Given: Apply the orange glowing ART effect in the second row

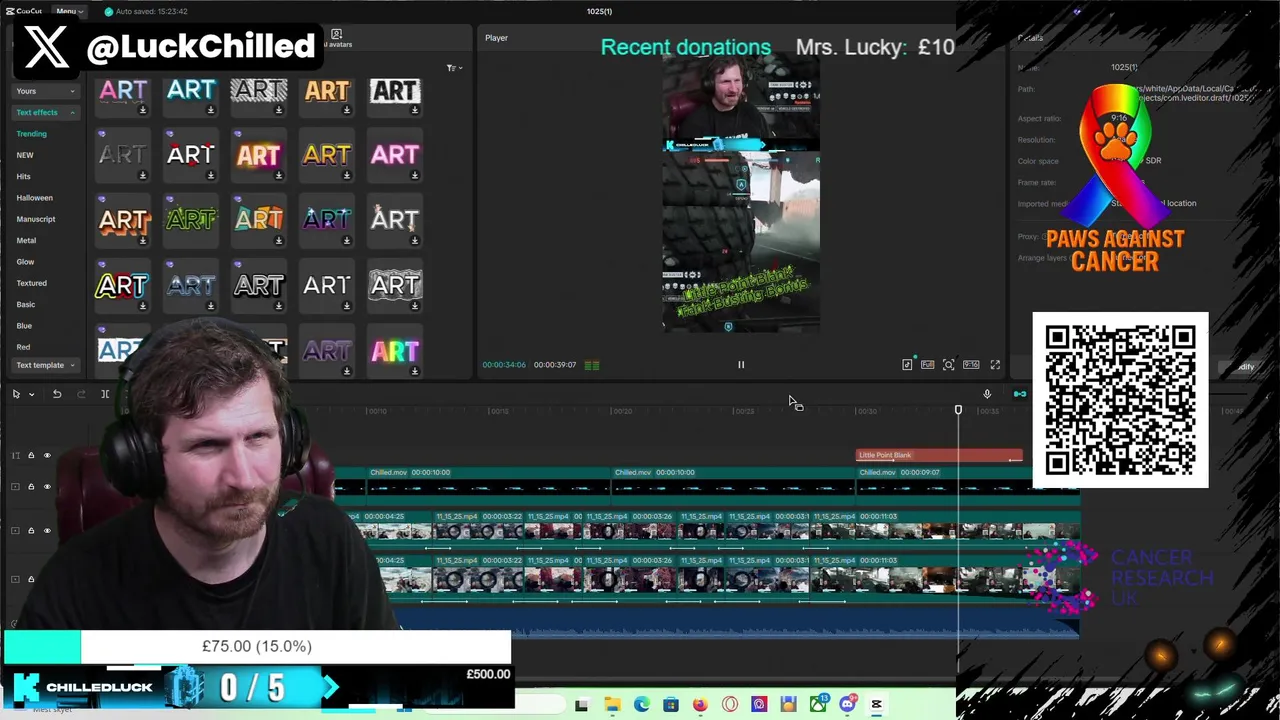Looking at the screenshot, I should pyautogui.click(x=258, y=155).
